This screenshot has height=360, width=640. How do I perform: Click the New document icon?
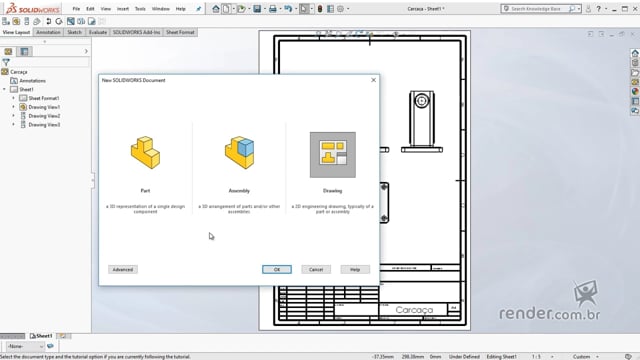[226, 9]
